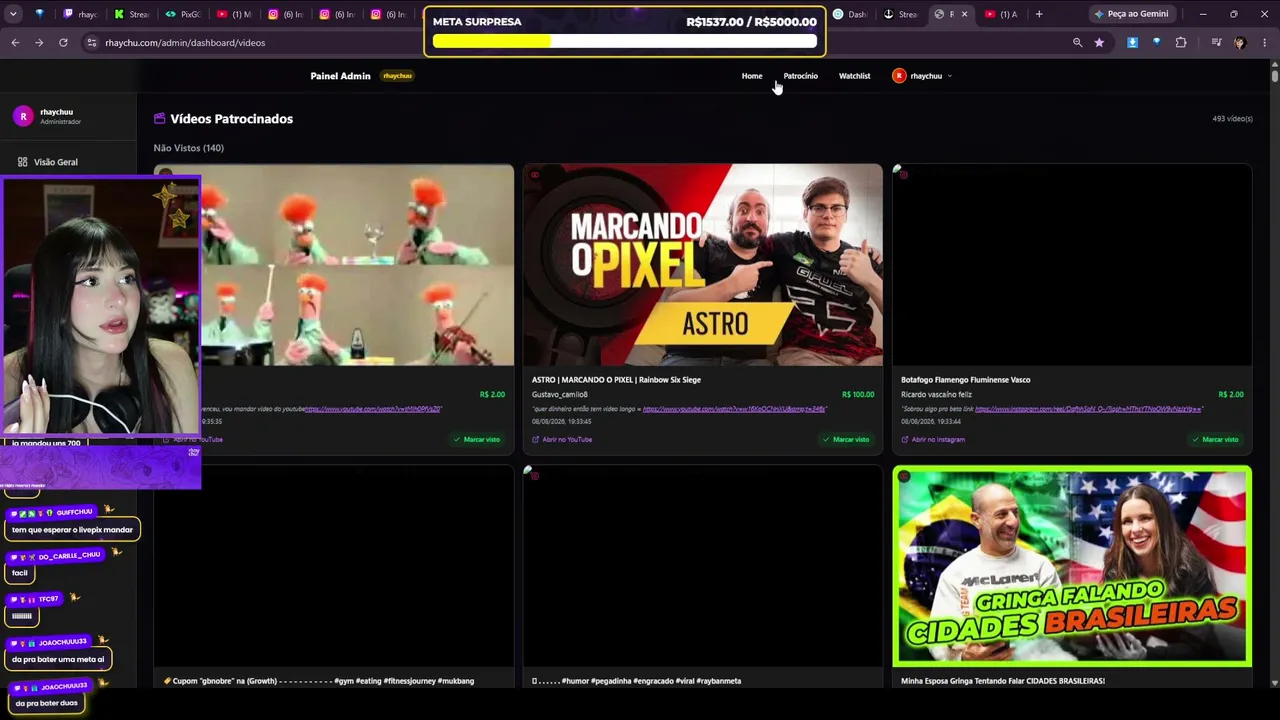Image resolution: width=1280 pixels, height=720 pixels.
Task: Follow the YouTube URL in Gustavo_camilo8's message
Action: 734,409
